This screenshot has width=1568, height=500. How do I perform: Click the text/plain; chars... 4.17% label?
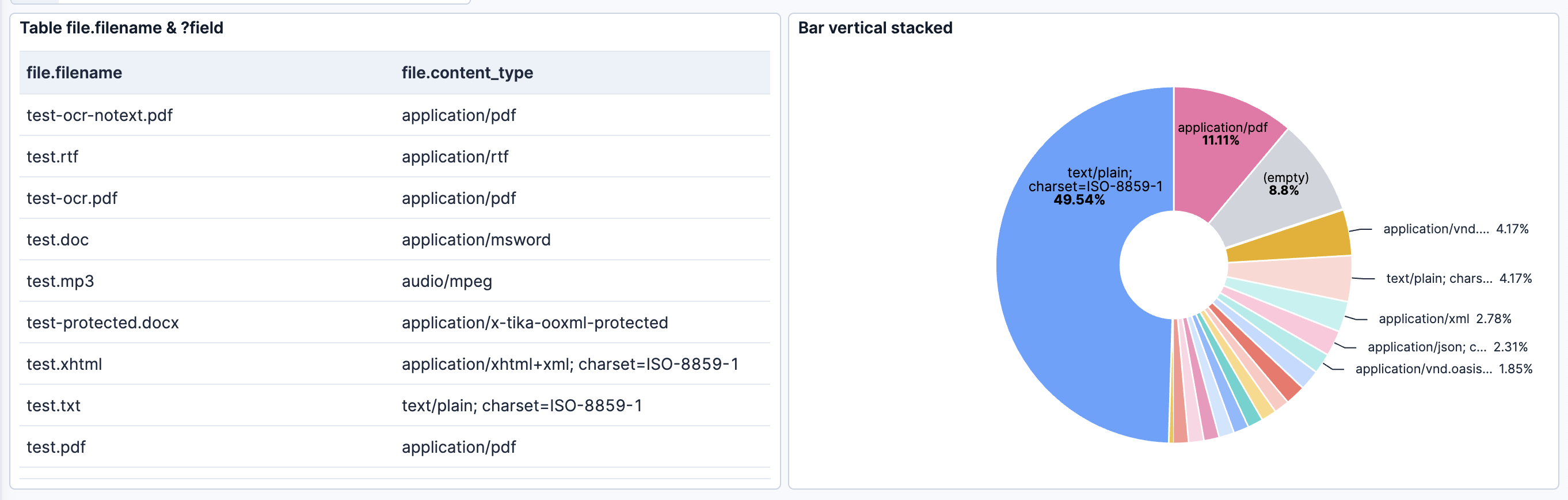pos(1459,278)
